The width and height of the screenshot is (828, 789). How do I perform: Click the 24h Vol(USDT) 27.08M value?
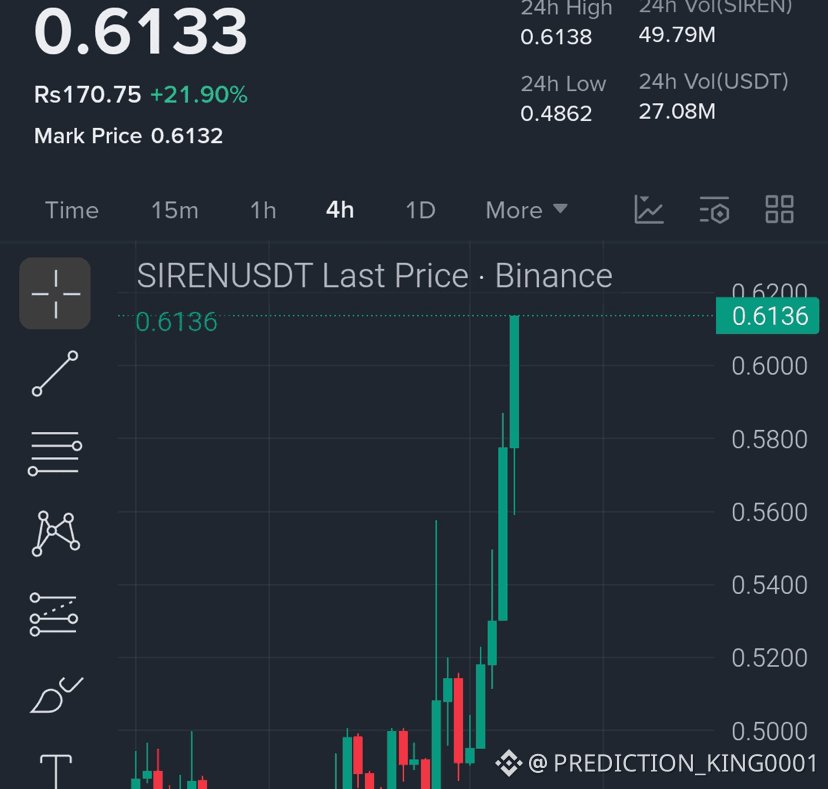tap(677, 111)
